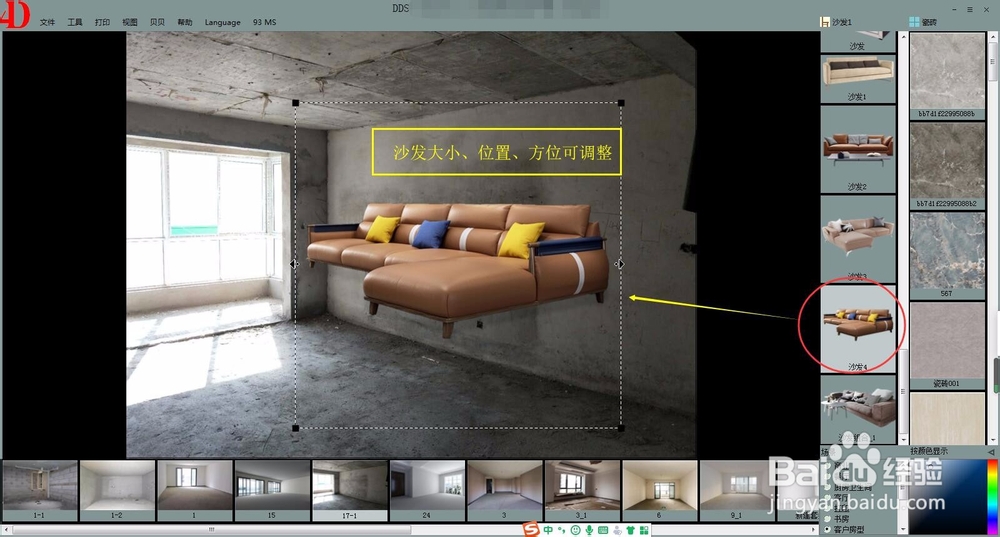Click the scene strip scroll-left arrow

pyautogui.click(x=6, y=529)
